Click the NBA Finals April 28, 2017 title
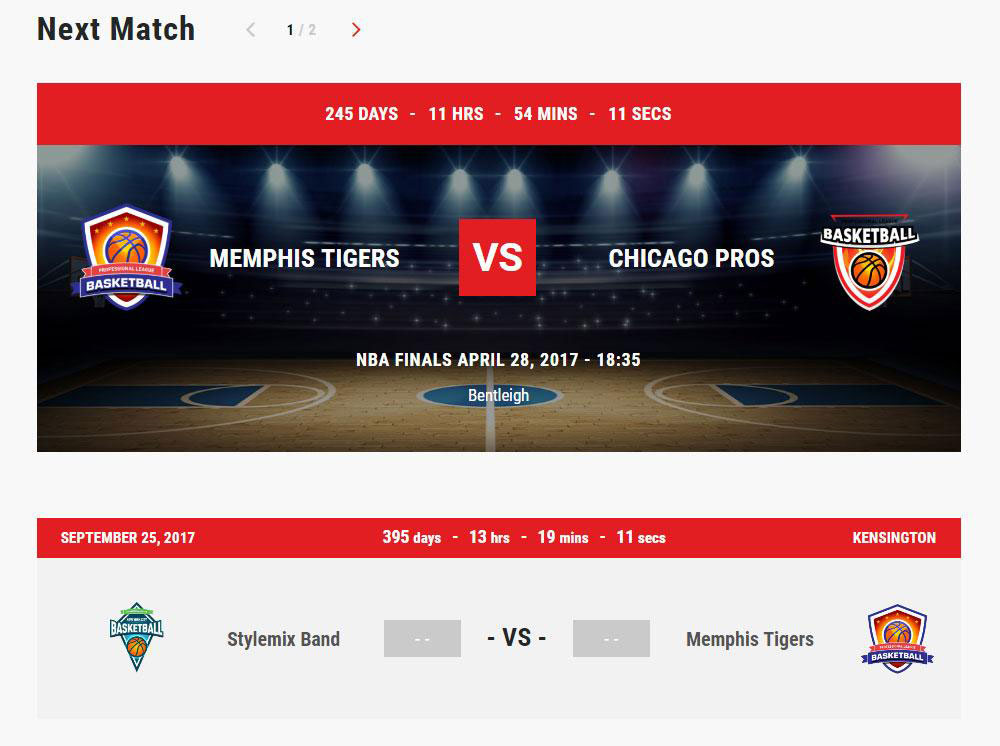Image resolution: width=1000 pixels, height=746 pixels. point(498,360)
